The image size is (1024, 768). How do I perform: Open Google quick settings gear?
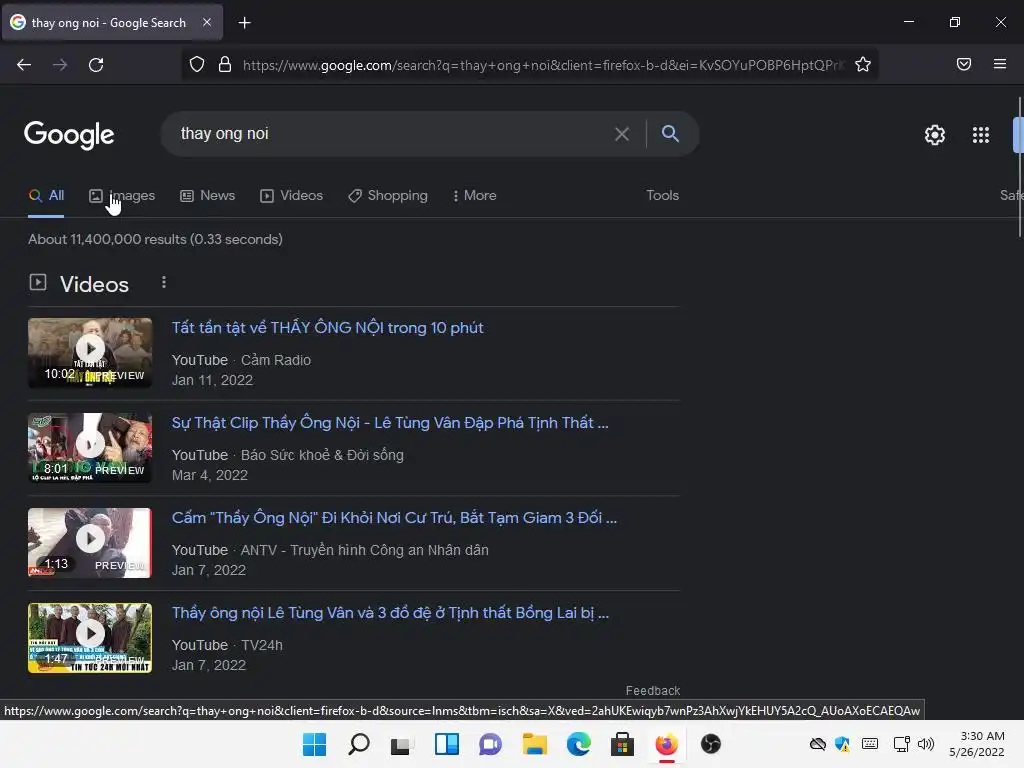(x=935, y=135)
